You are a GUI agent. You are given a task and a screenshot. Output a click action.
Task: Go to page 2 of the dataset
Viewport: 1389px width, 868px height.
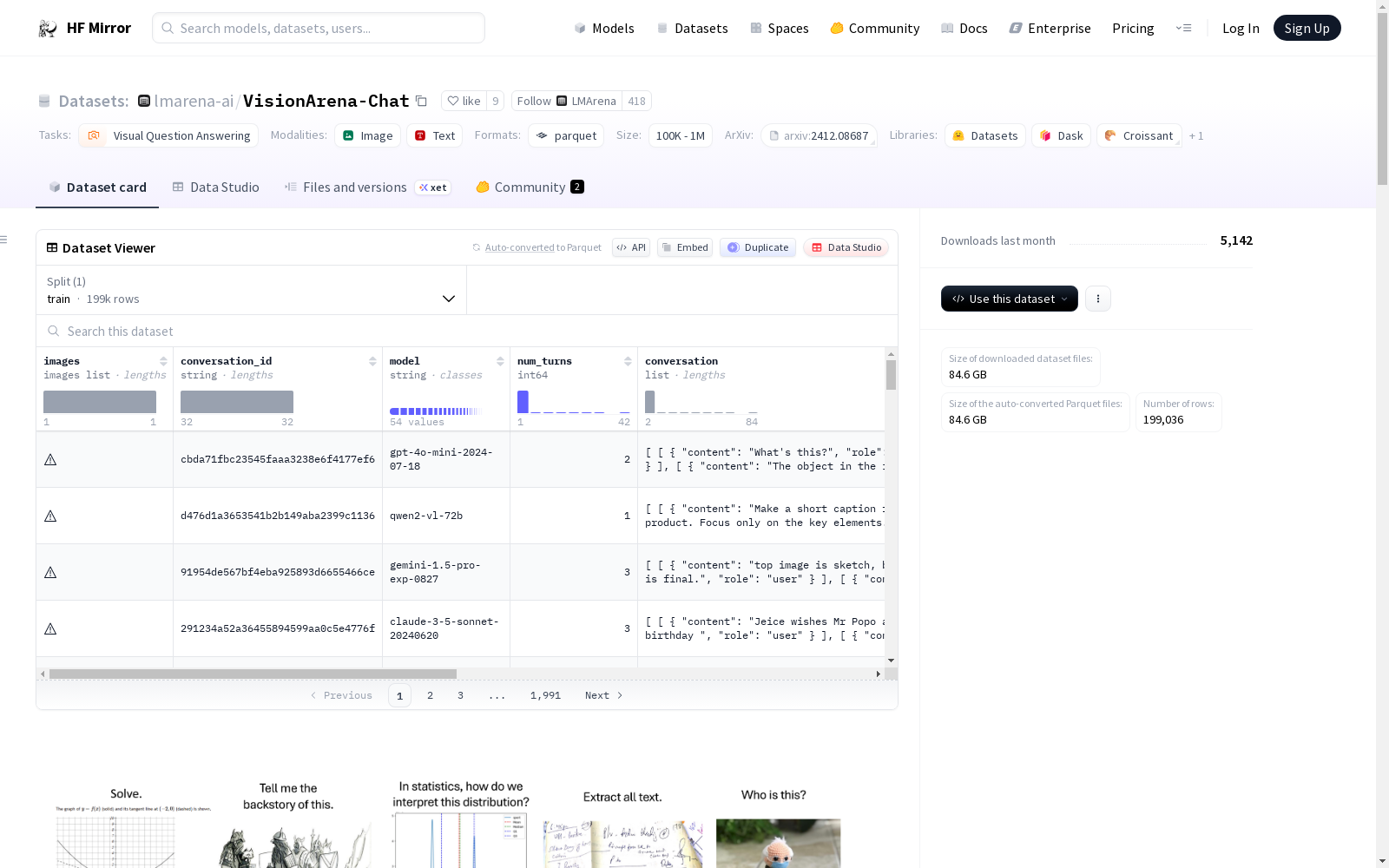[x=430, y=695]
